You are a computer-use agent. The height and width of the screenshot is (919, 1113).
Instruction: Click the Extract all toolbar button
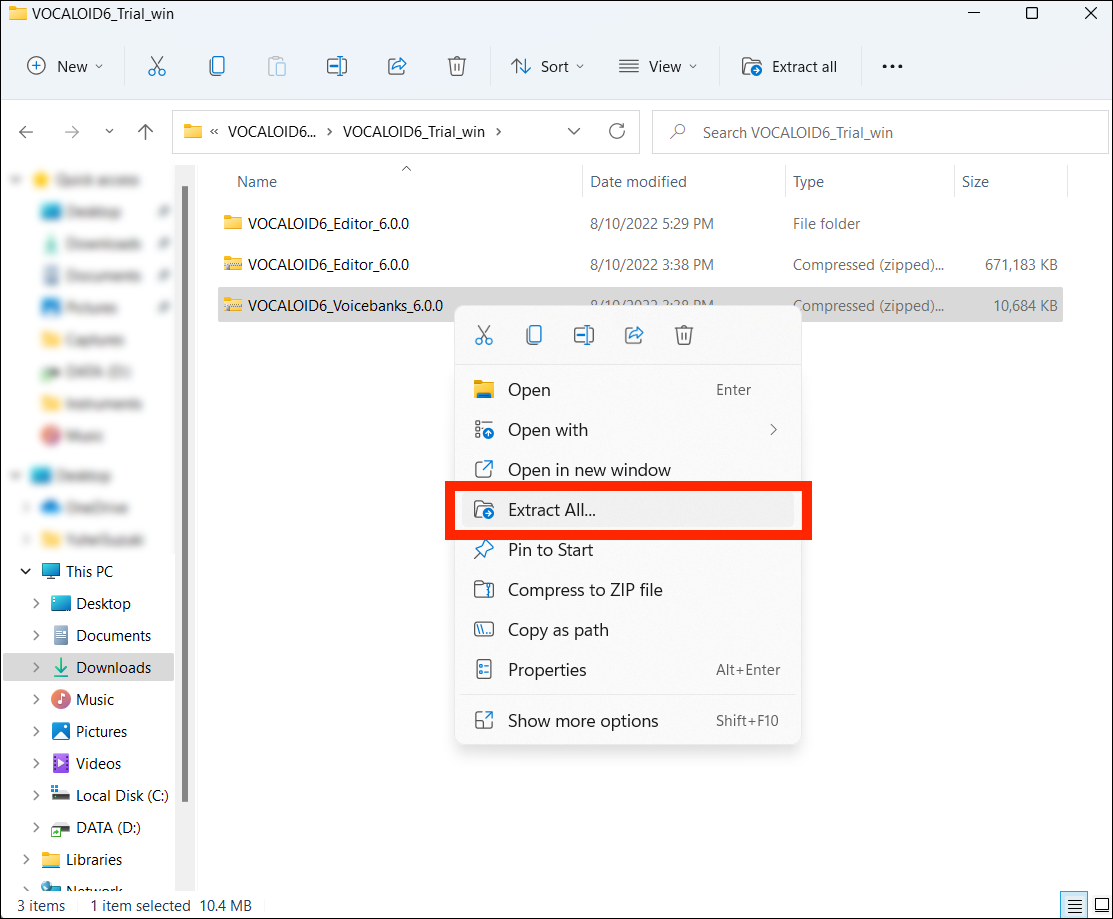click(x=790, y=66)
